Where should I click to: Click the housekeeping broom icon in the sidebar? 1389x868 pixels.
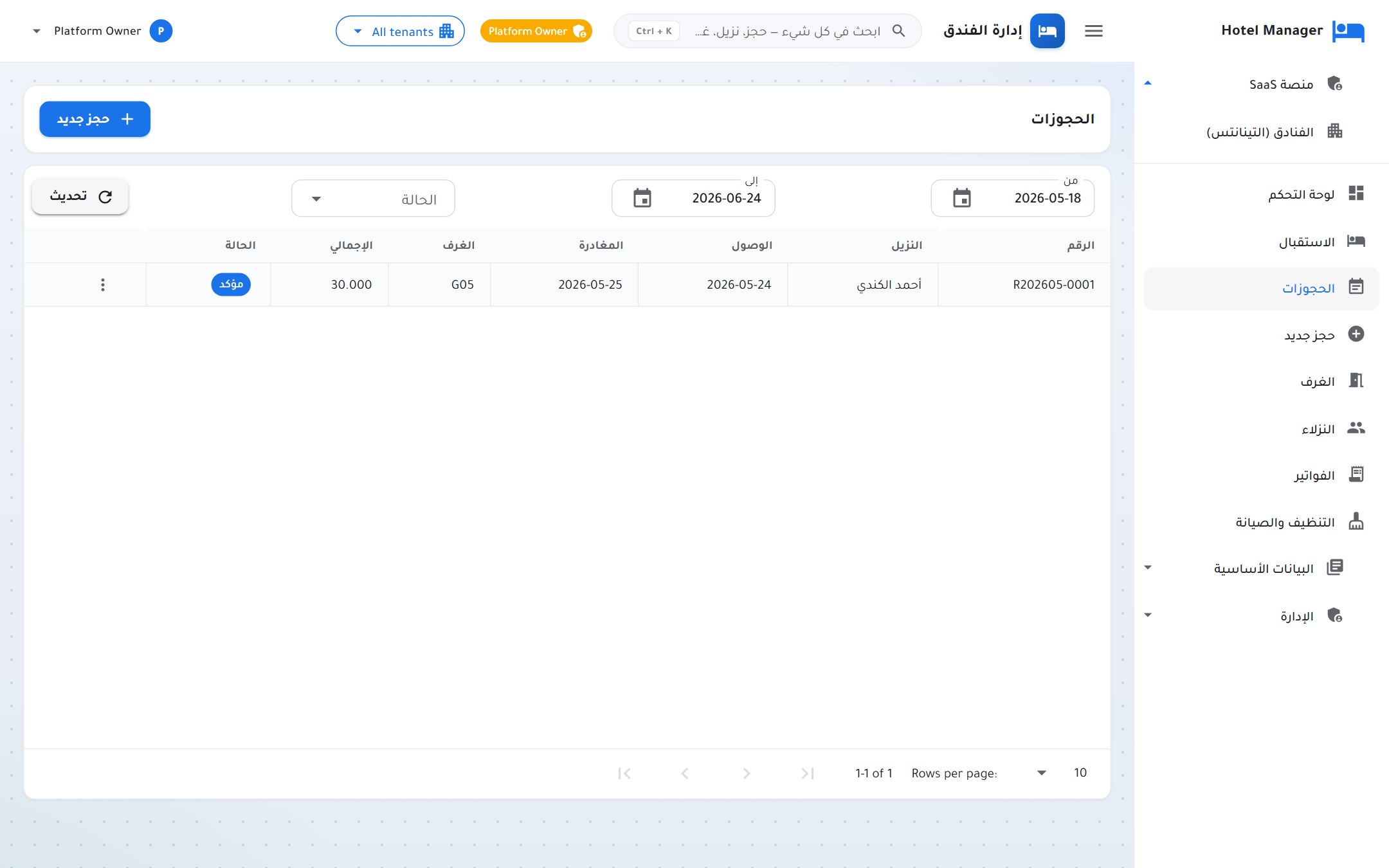[1356, 521]
